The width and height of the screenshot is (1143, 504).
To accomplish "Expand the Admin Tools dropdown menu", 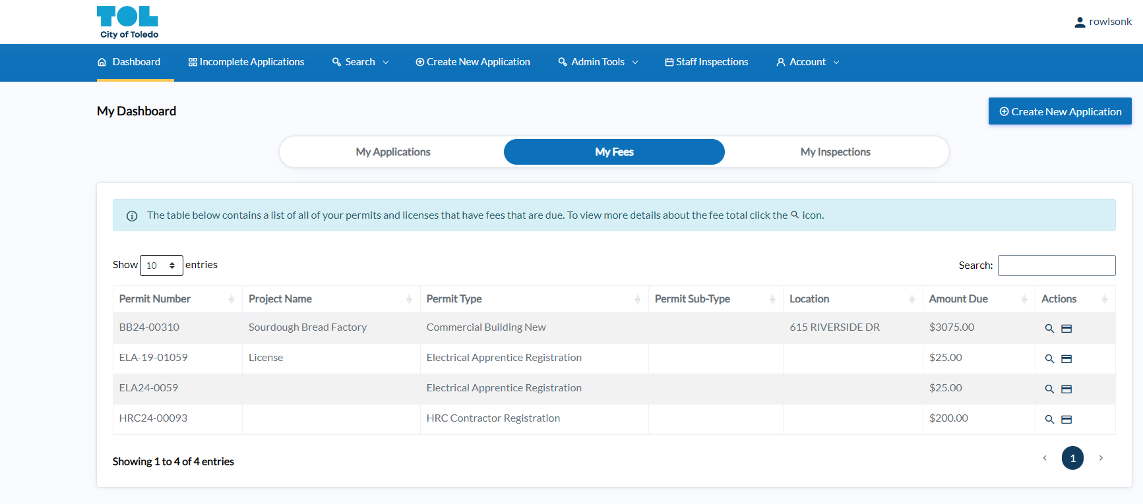I will (598, 62).
